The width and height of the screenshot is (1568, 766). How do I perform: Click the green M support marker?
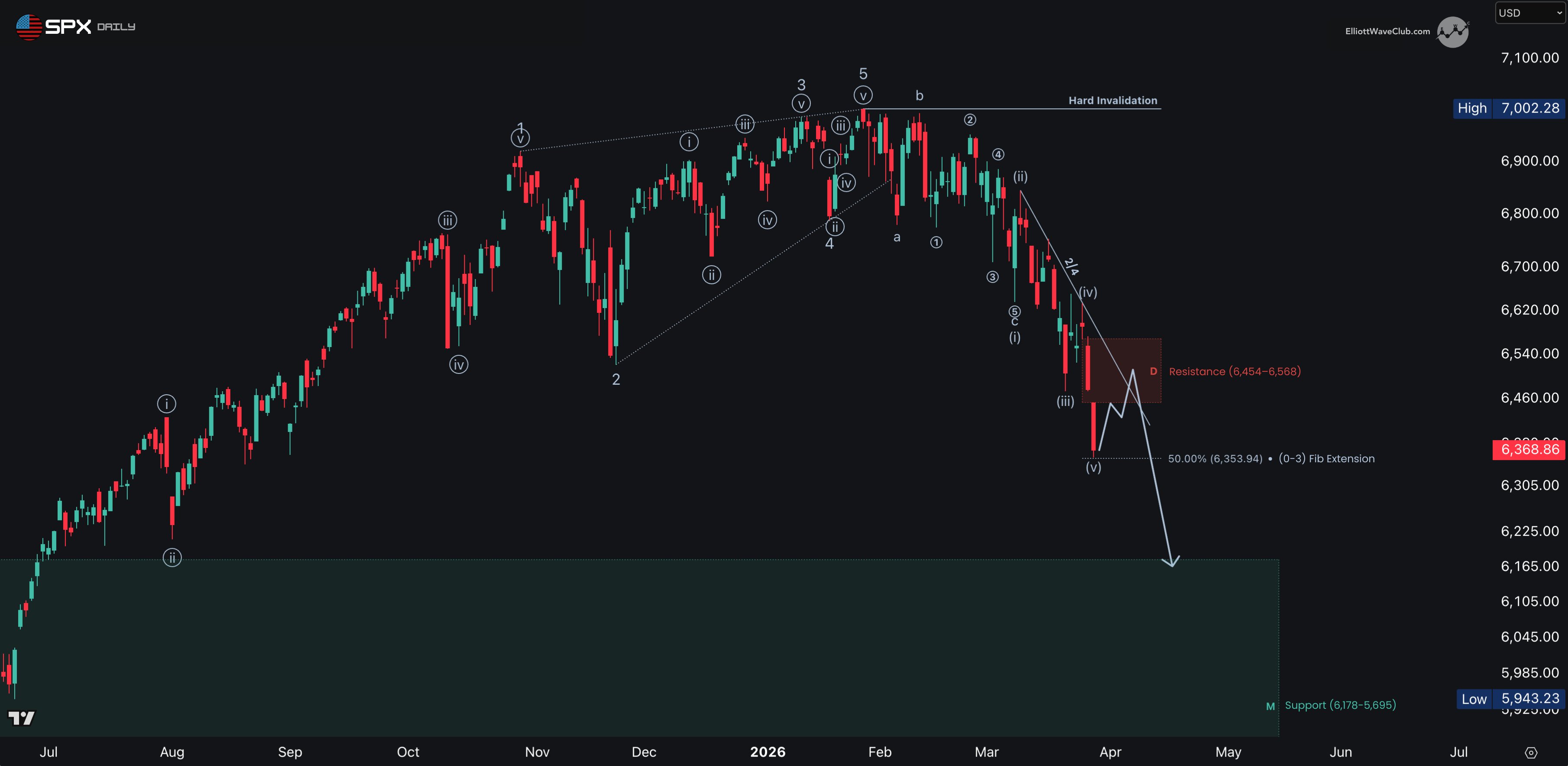pyautogui.click(x=1270, y=706)
